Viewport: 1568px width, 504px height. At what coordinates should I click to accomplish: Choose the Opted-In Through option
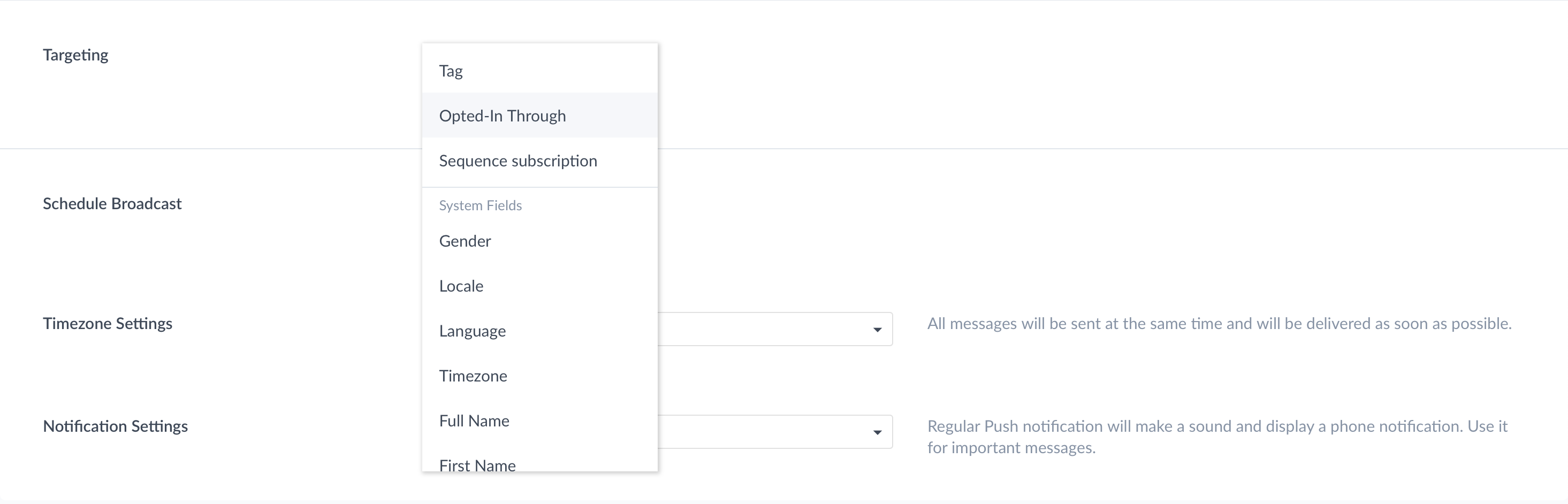pos(539,115)
